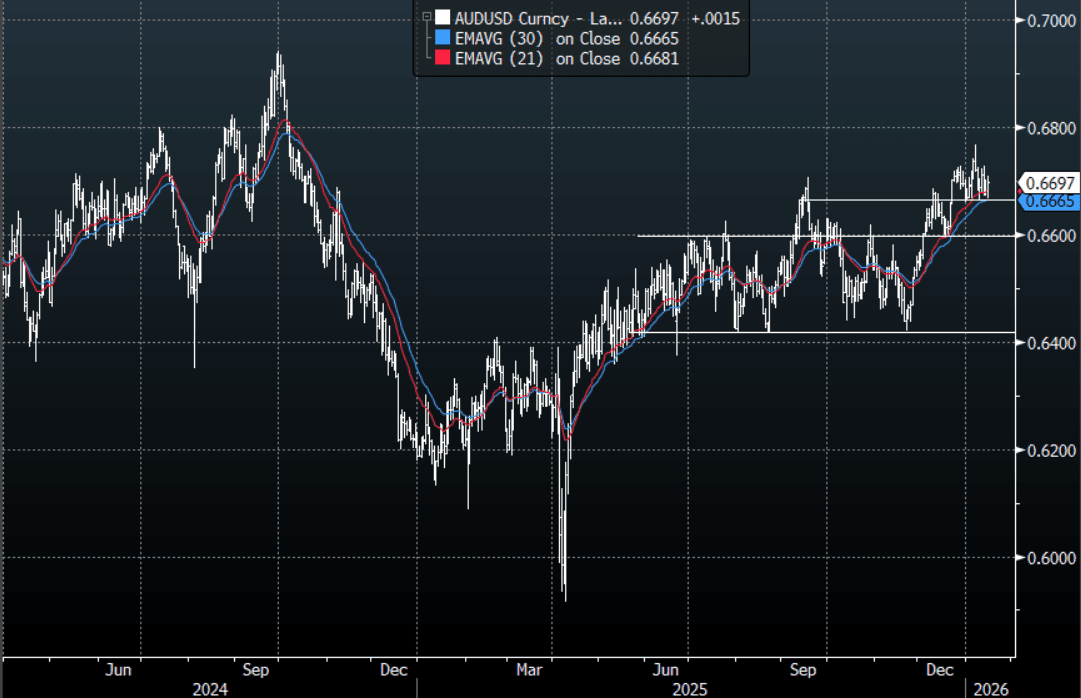Click the +.0015 change value in legend

(716, 17)
